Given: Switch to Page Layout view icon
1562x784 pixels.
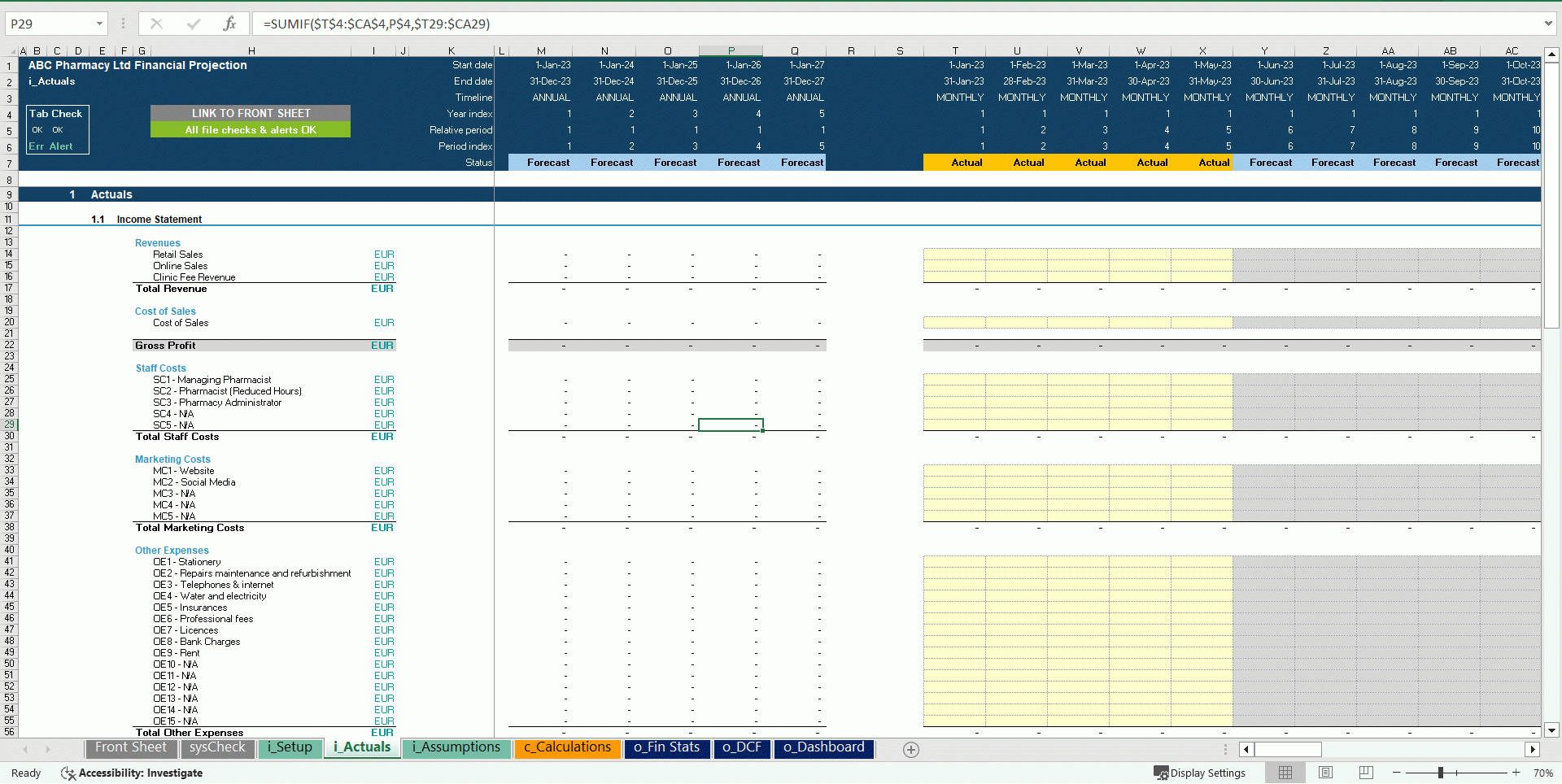Looking at the screenshot, I should pos(1325,773).
